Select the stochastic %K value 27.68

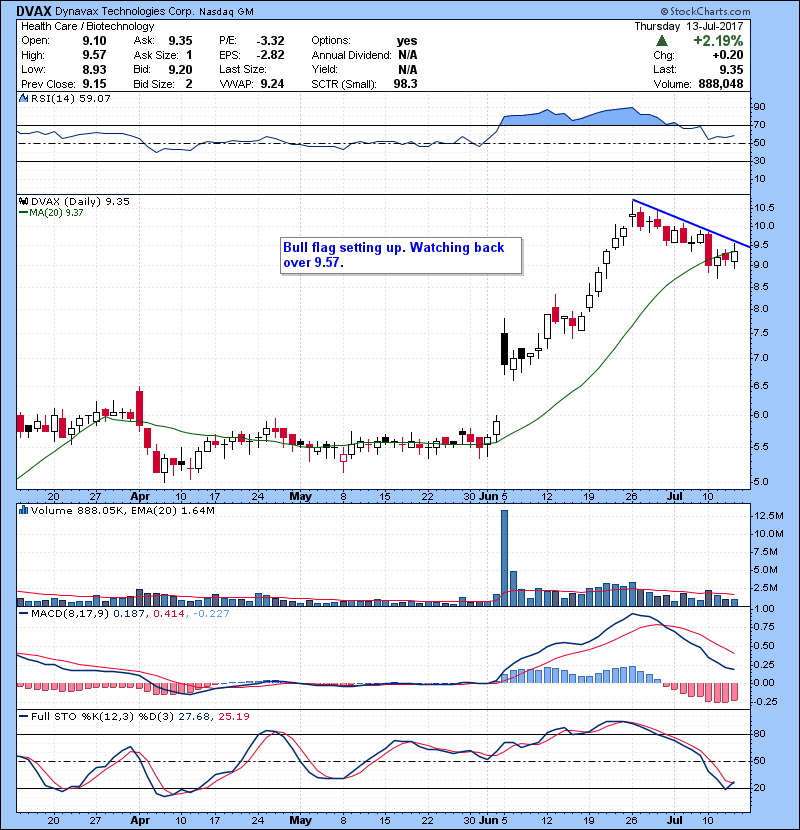(193, 717)
